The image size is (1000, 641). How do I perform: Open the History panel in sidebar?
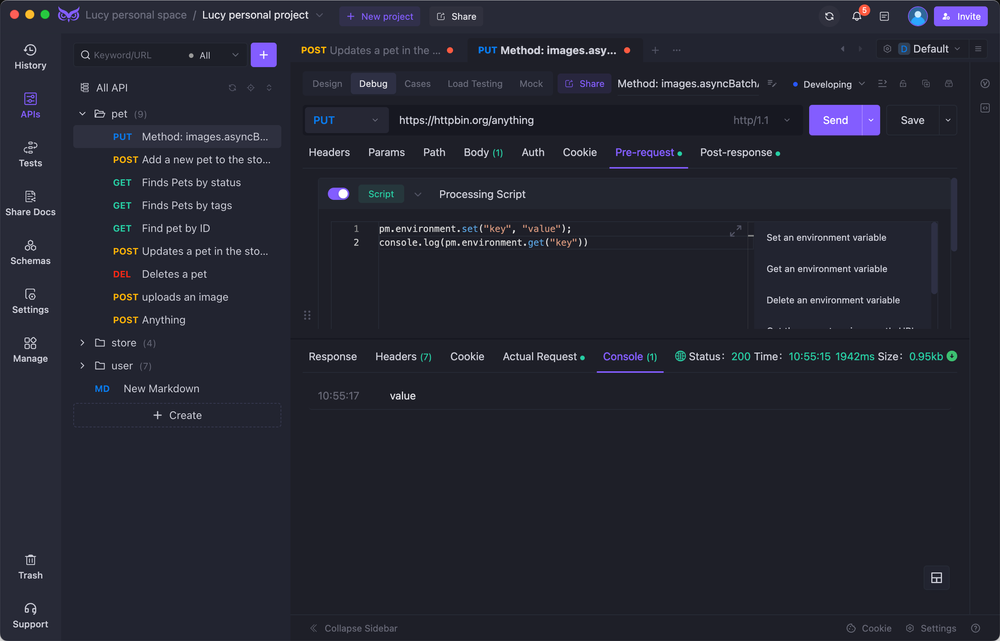tap(30, 56)
